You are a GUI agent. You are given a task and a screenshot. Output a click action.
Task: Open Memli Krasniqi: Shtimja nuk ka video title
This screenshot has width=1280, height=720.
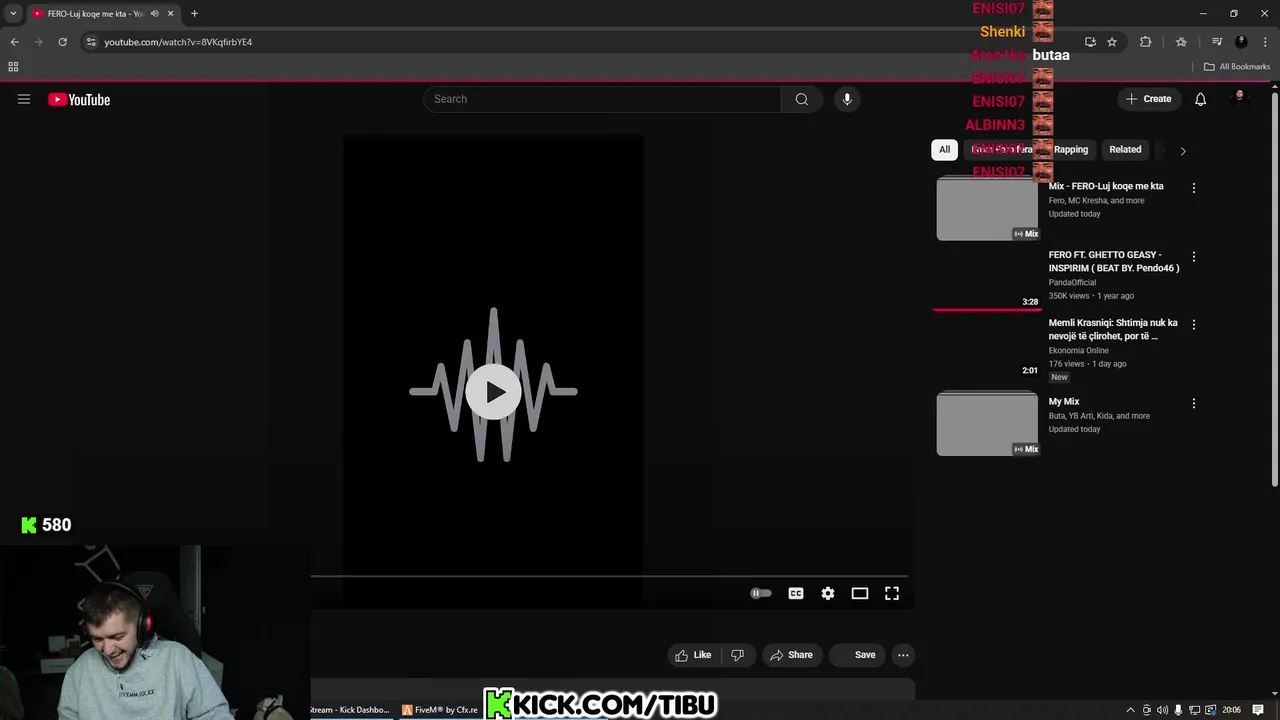[1113, 329]
